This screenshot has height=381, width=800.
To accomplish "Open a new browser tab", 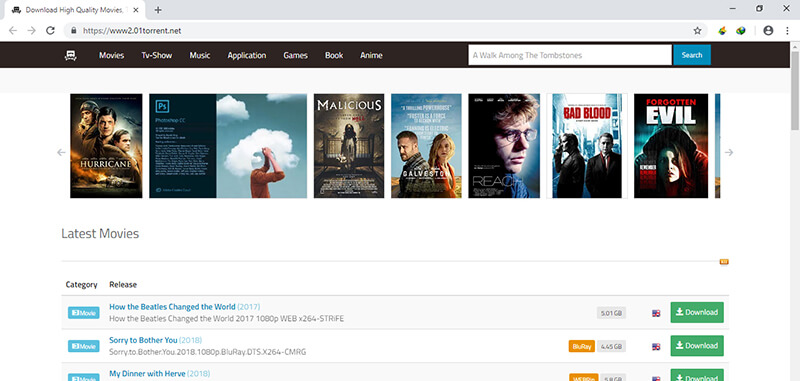I will (x=158, y=10).
